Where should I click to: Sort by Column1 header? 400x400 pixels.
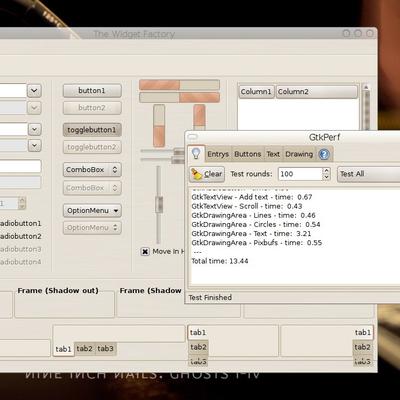pos(256,92)
